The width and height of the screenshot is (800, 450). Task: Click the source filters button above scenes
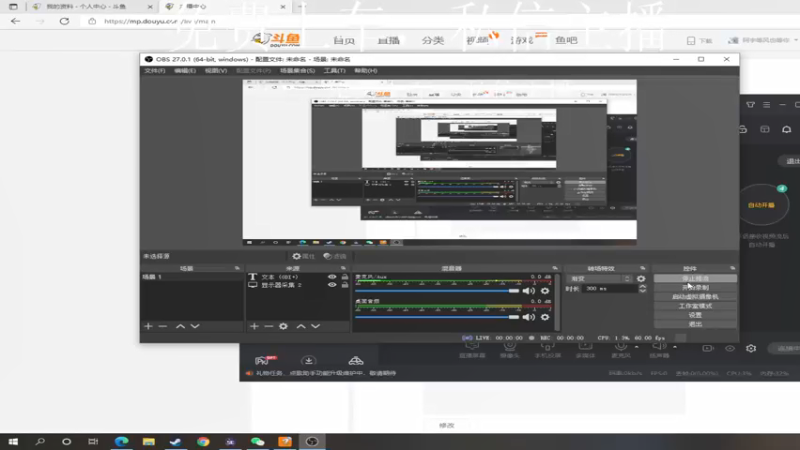click(335, 256)
